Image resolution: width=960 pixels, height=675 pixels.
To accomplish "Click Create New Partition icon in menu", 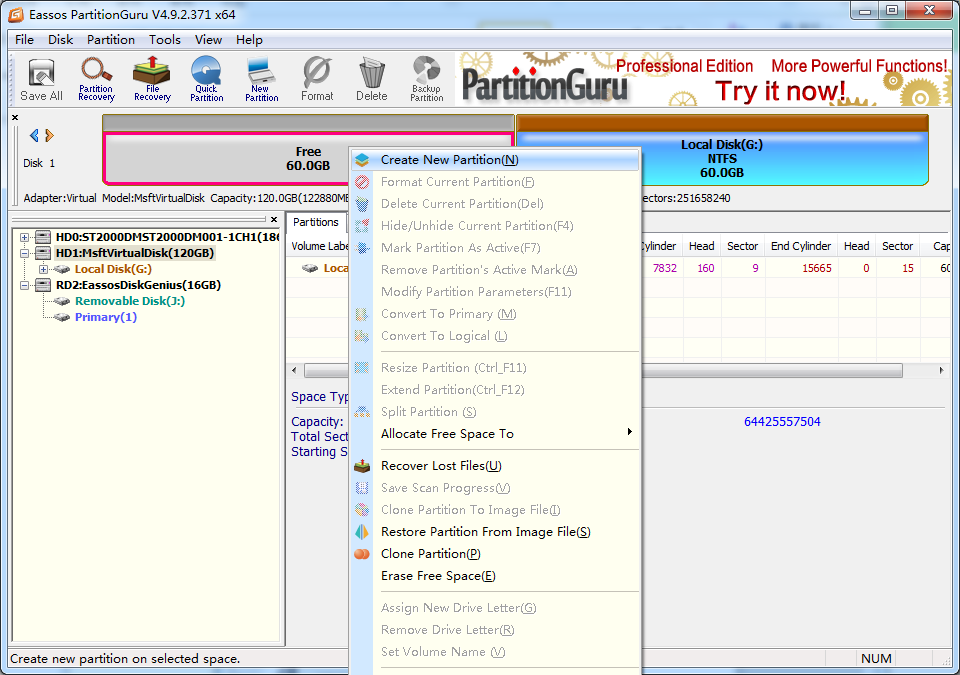I will point(362,160).
